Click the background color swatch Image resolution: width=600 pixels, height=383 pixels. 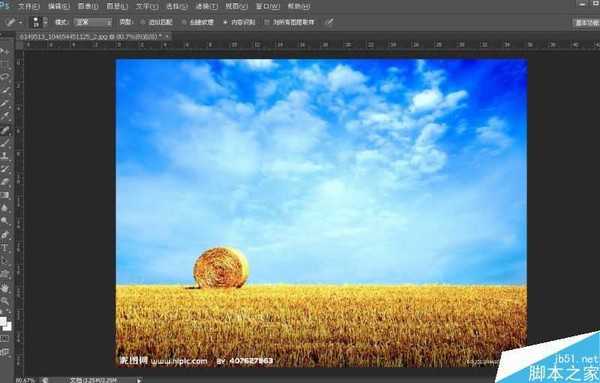(8, 327)
